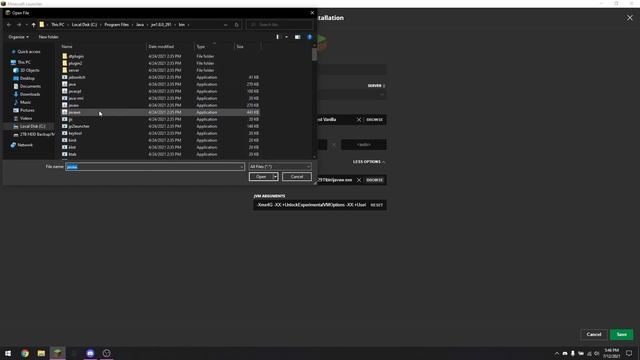Select the java-rmi application file
Image resolution: width=640 pixels, height=360 pixels.
coord(76,98)
